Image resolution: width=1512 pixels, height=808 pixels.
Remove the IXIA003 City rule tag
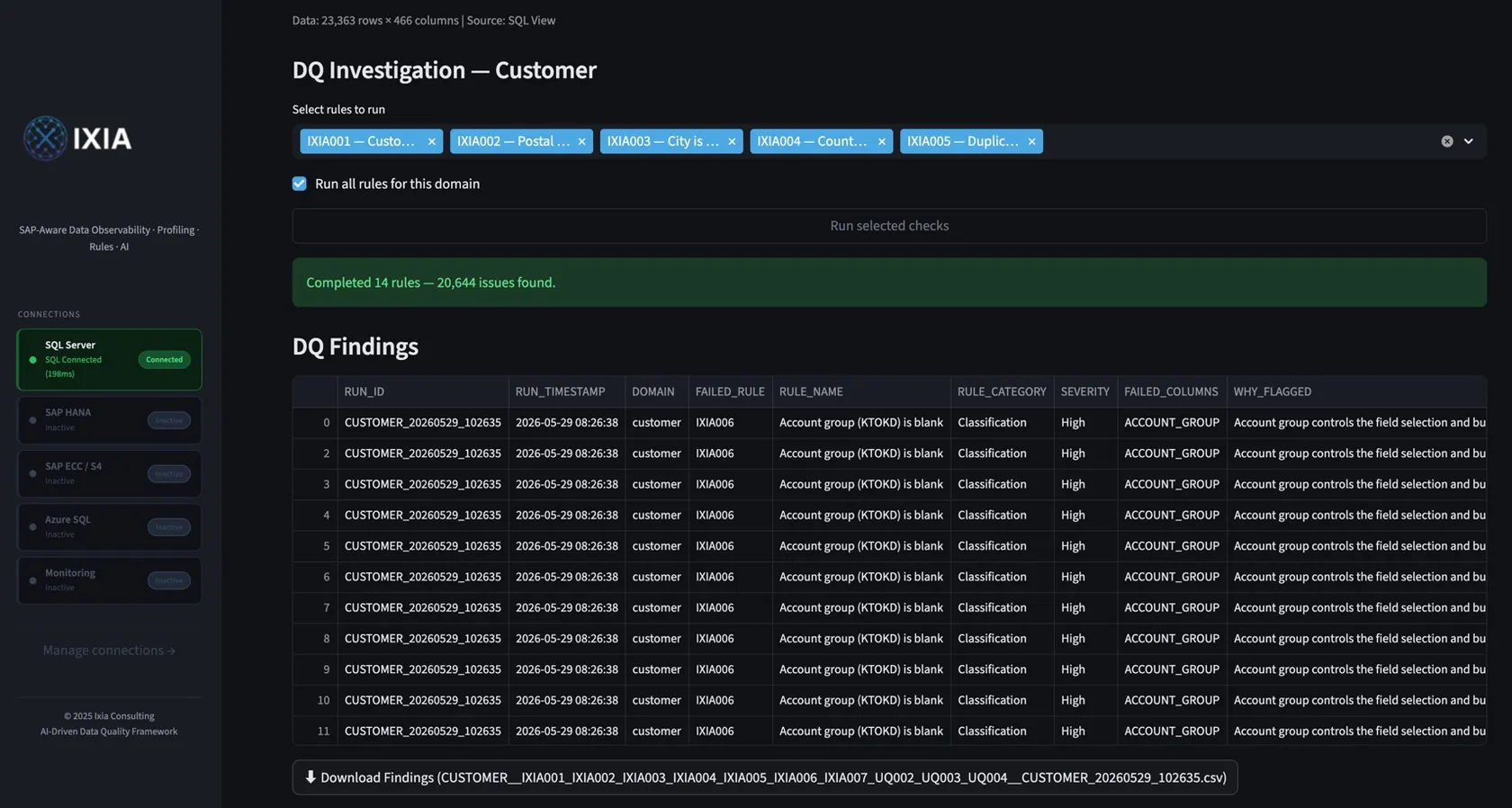(x=732, y=141)
